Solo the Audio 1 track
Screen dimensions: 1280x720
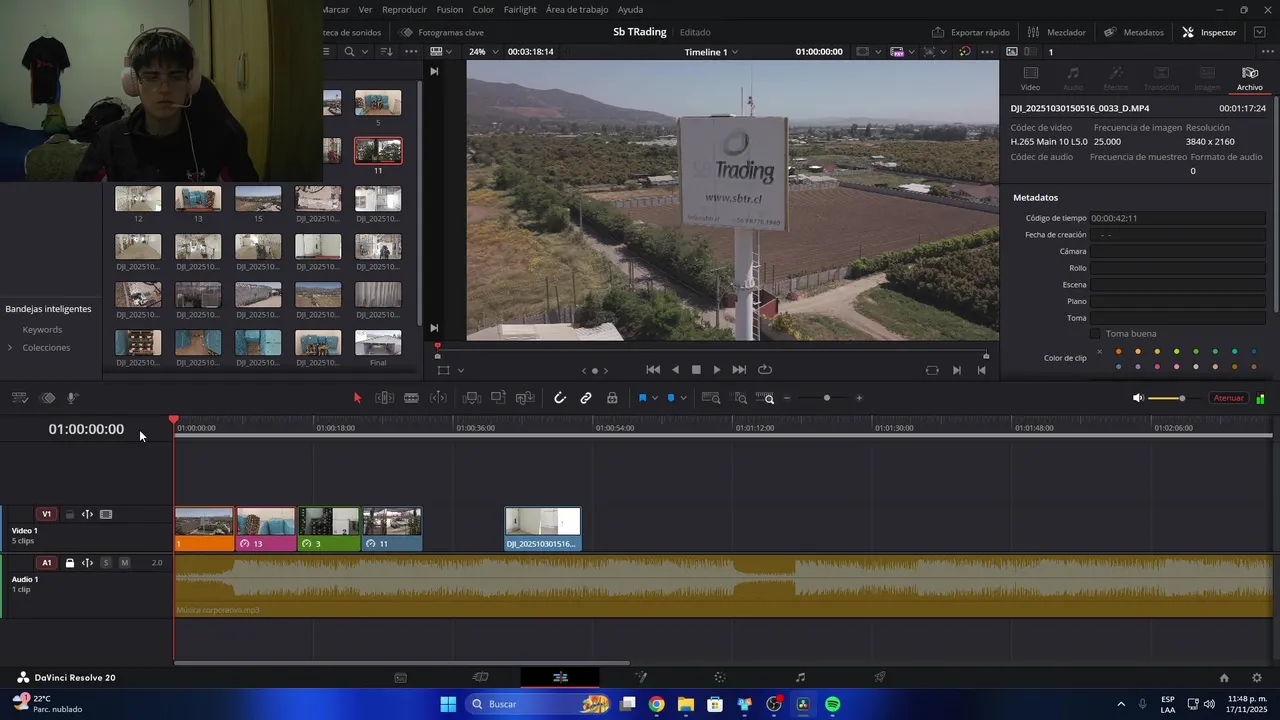[x=106, y=563]
